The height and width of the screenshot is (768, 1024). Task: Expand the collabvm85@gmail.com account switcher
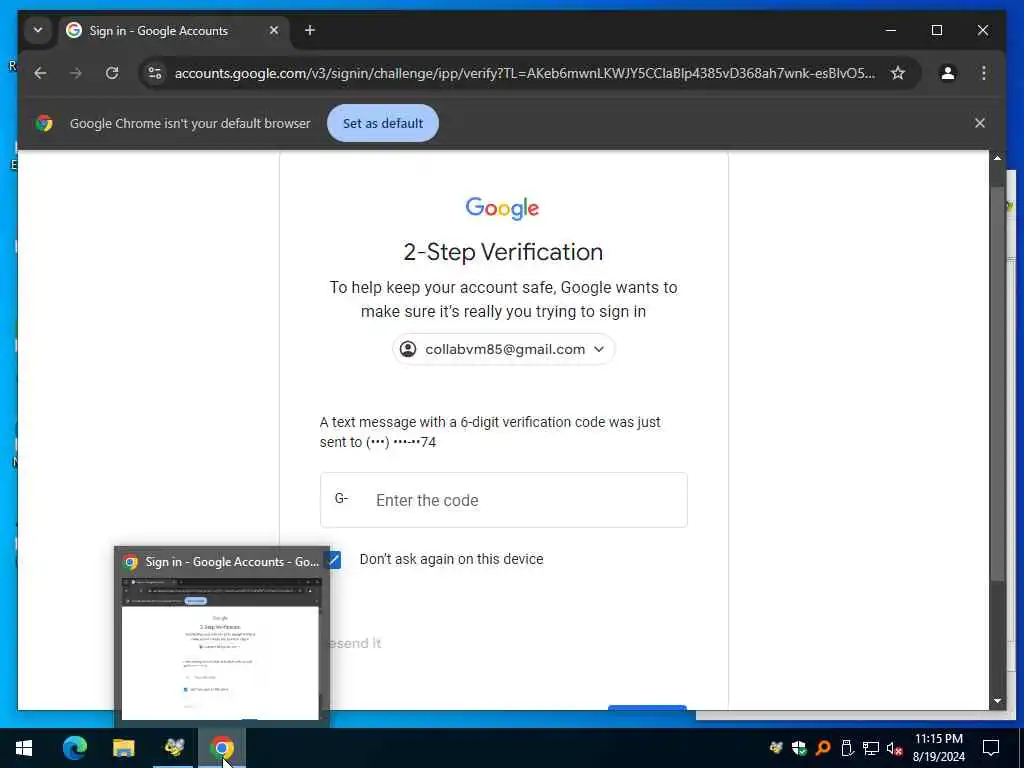504,349
